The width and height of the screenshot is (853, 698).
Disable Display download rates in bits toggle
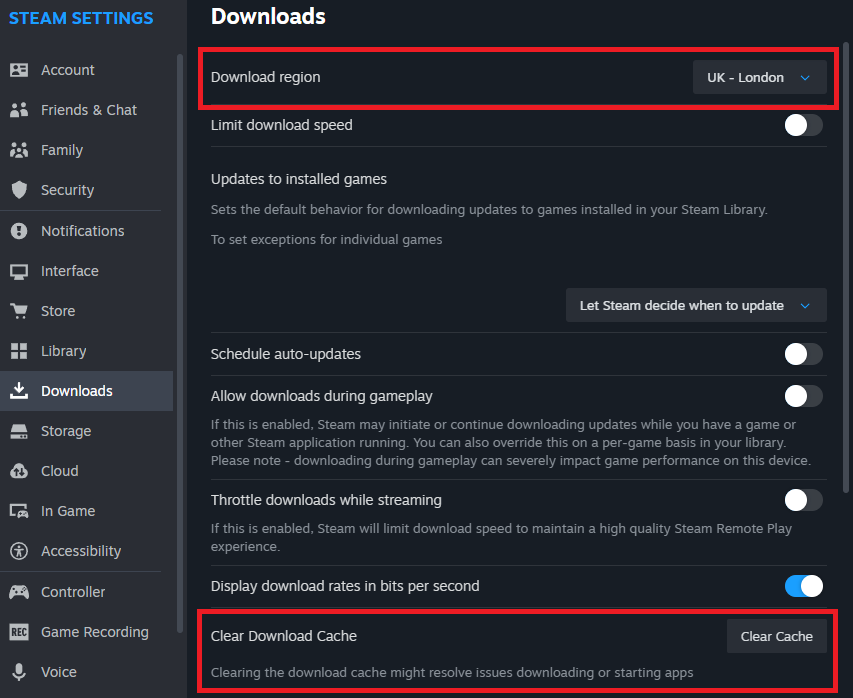(803, 586)
